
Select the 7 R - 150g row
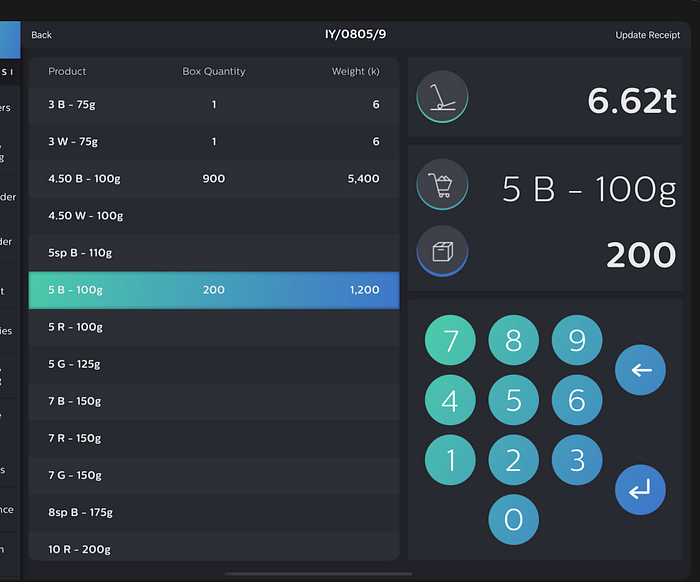(x=214, y=438)
